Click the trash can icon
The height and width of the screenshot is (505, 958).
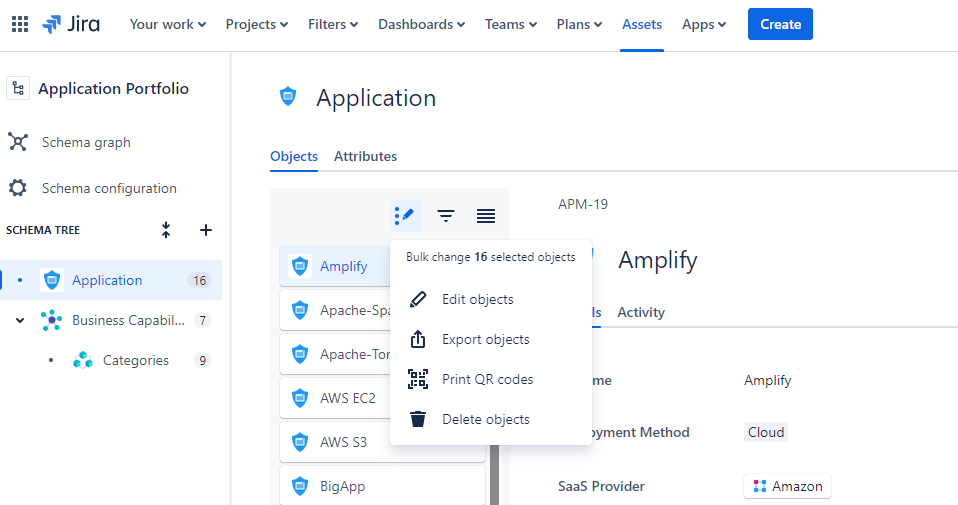(x=418, y=420)
